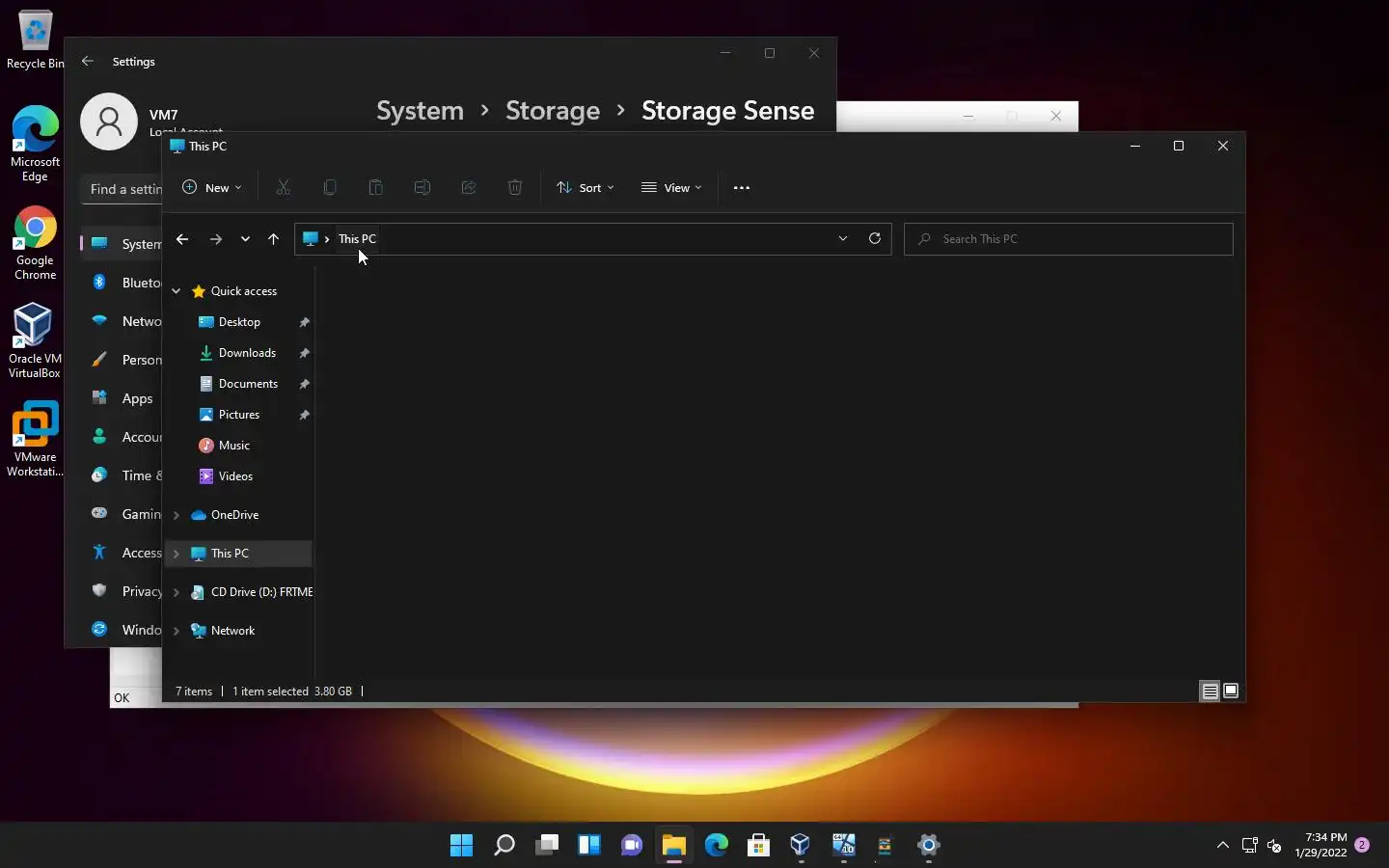Click the Up one level arrow
This screenshot has height=868, width=1389.
[273, 239]
